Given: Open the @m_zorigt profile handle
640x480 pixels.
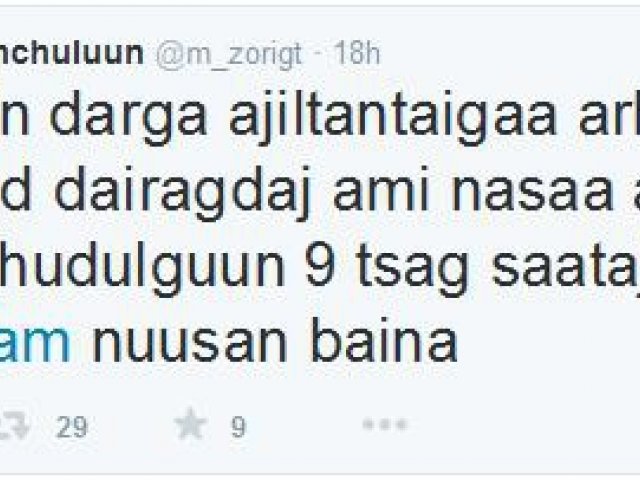Looking at the screenshot, I should pyautogui.click(x=229, y=54).
